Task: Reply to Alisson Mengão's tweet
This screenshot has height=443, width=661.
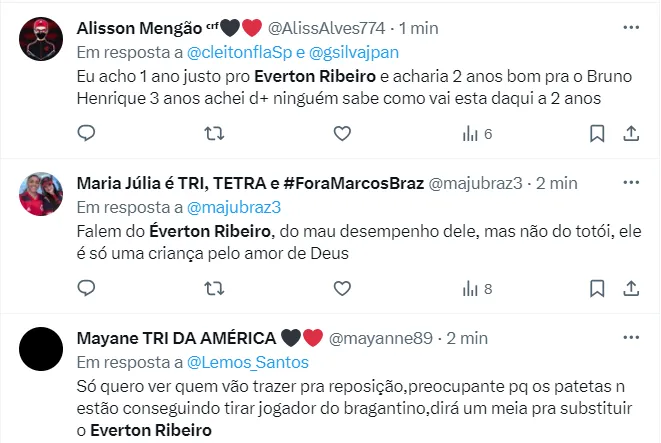Action: (86, 133)
